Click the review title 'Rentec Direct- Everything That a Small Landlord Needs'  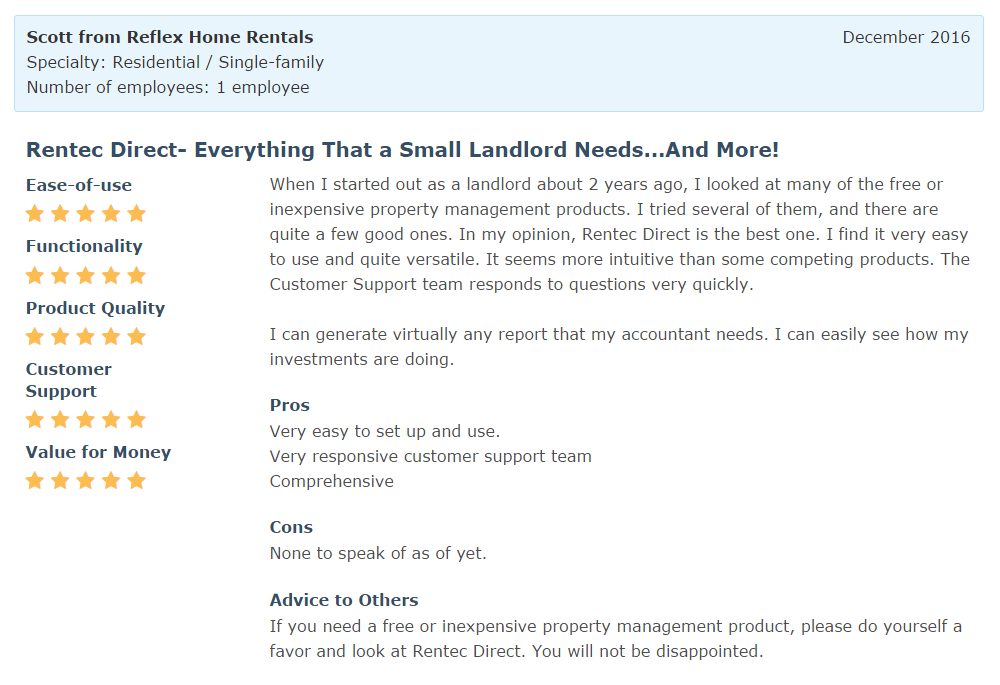point(402,150)
